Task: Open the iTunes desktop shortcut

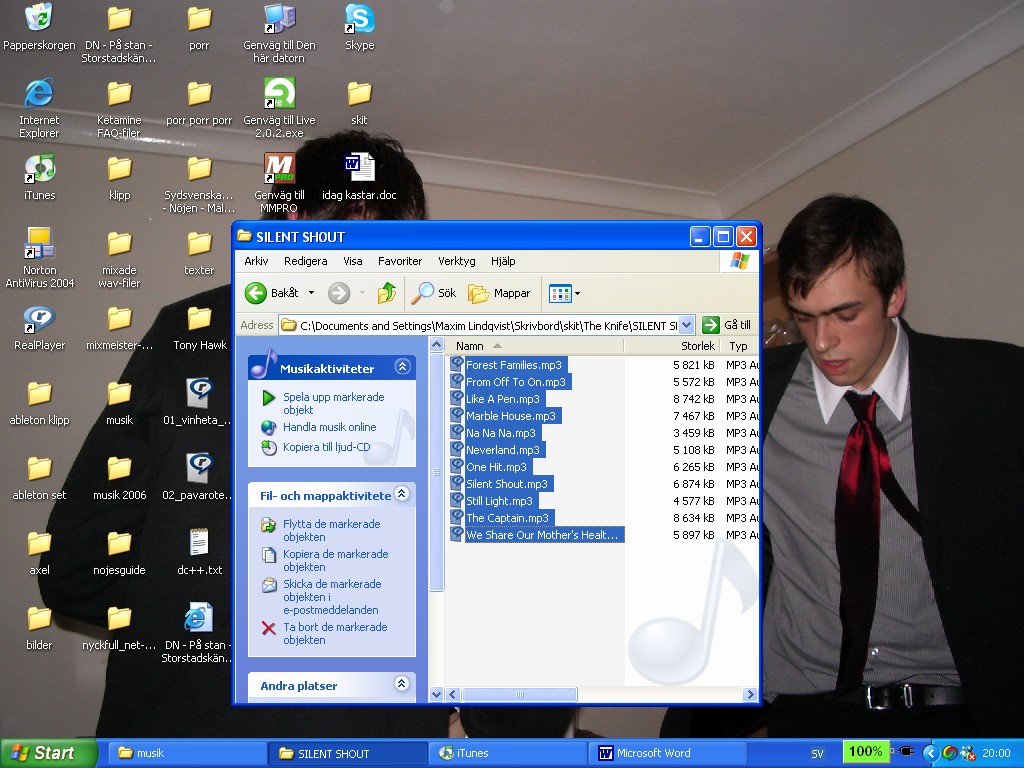Action: pyautogui.click(x=40, y=176)
